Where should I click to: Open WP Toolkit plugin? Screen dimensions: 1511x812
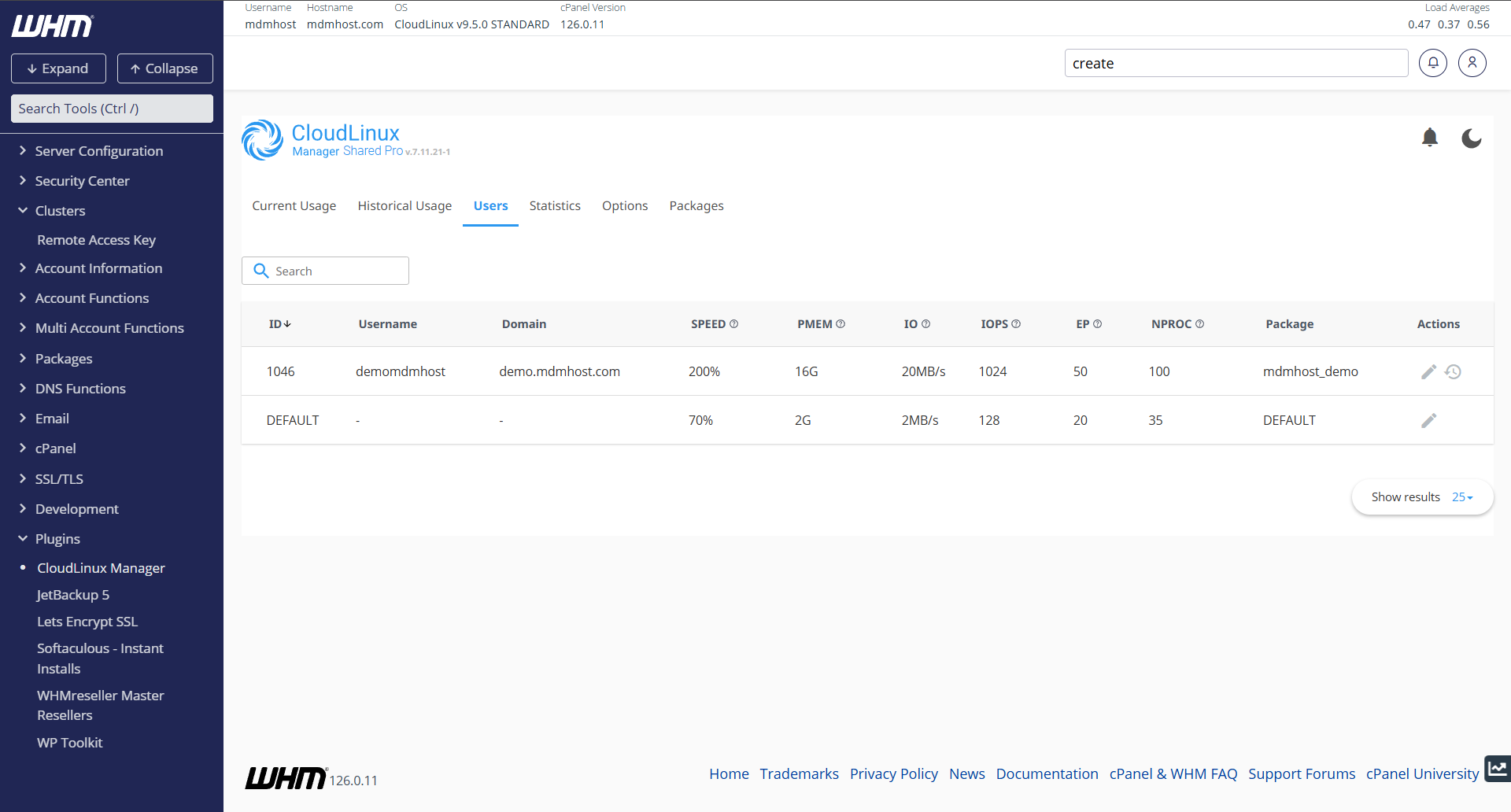tap(69, 743)
